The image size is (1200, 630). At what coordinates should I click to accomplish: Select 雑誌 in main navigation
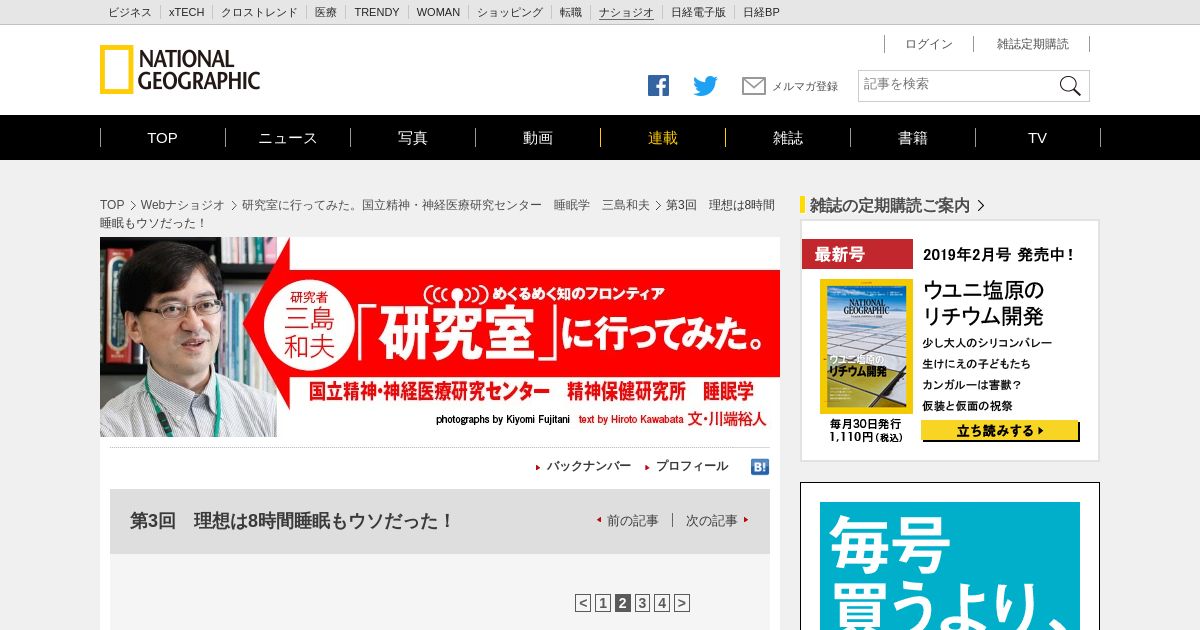[788, 138]
